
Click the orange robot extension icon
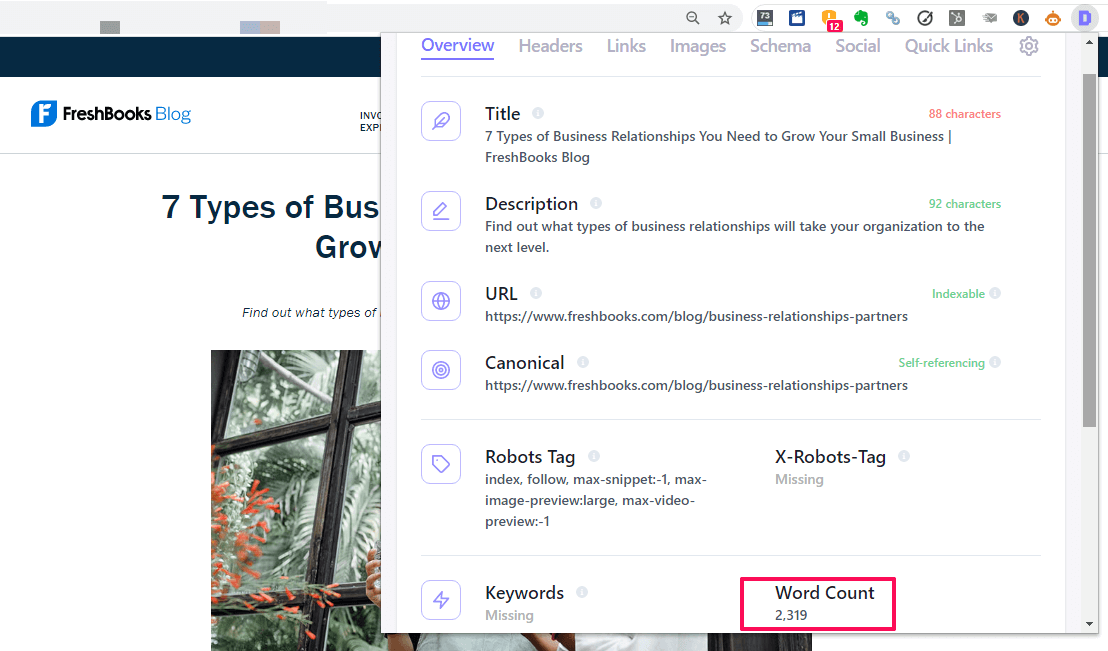(x=1053, y=18)
